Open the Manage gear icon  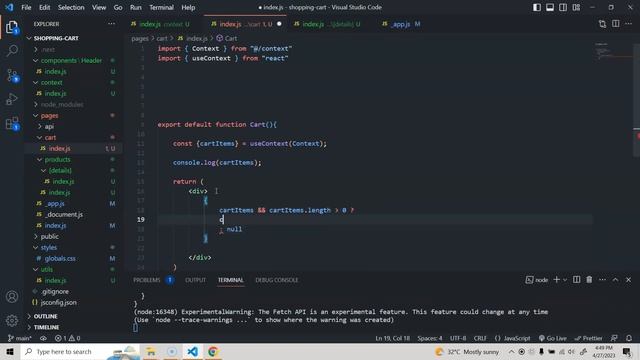tap(12, 320)
